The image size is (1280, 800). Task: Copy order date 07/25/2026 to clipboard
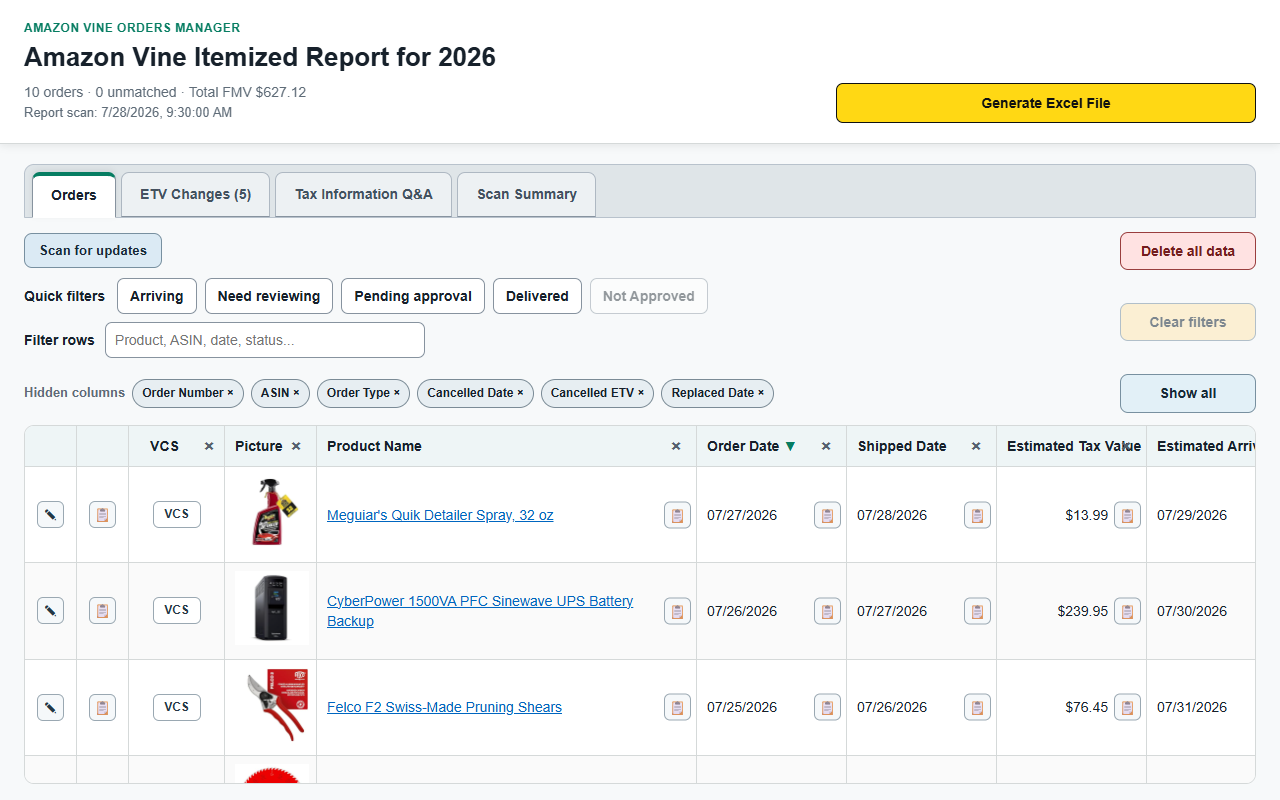coord(827,707)
